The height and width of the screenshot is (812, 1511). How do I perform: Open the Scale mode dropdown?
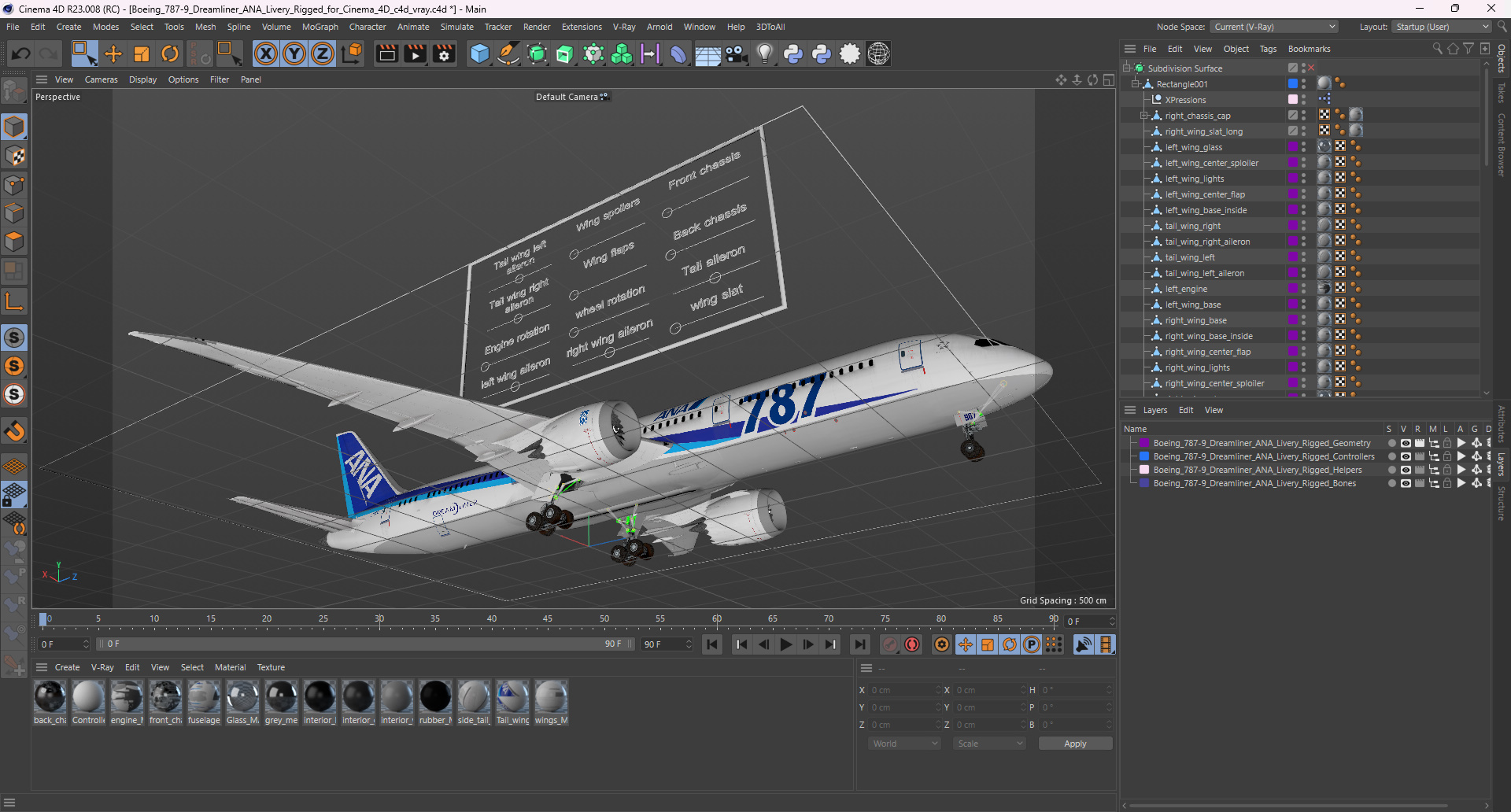tap(989, 744)
